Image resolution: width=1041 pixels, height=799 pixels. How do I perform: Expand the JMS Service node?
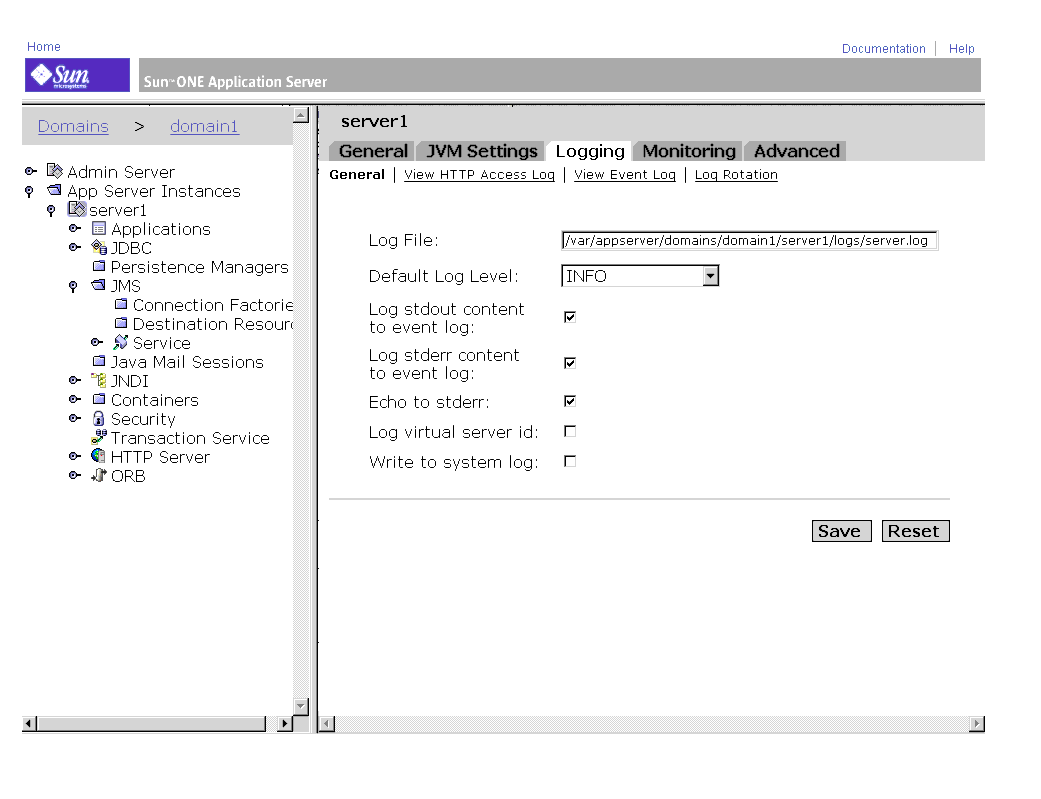coord(97,343)
